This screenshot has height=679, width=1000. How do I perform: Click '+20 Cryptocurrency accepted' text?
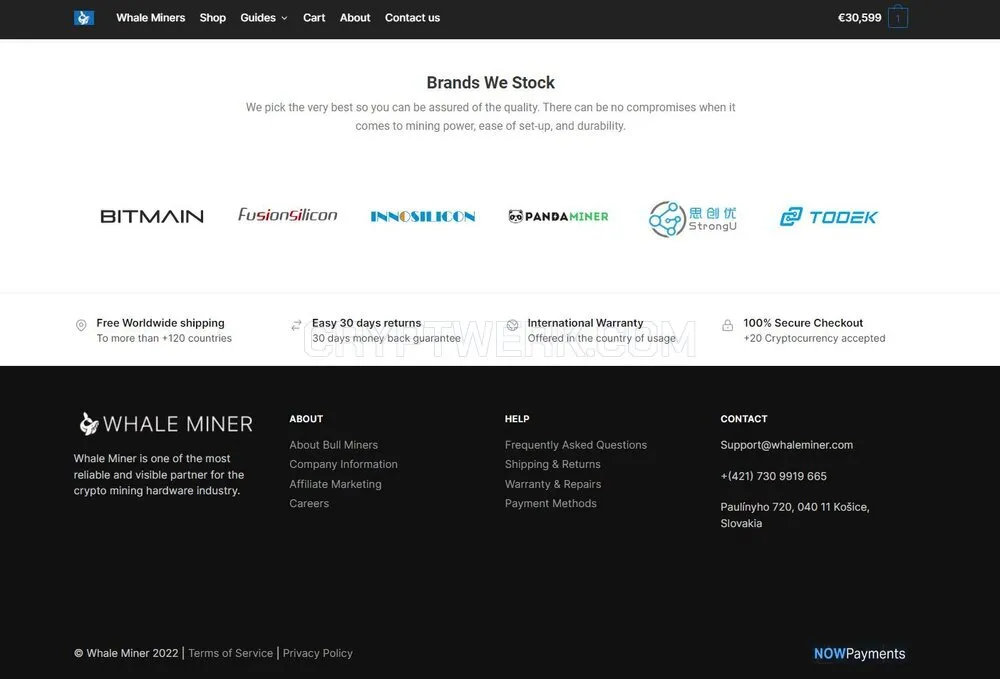814,339
